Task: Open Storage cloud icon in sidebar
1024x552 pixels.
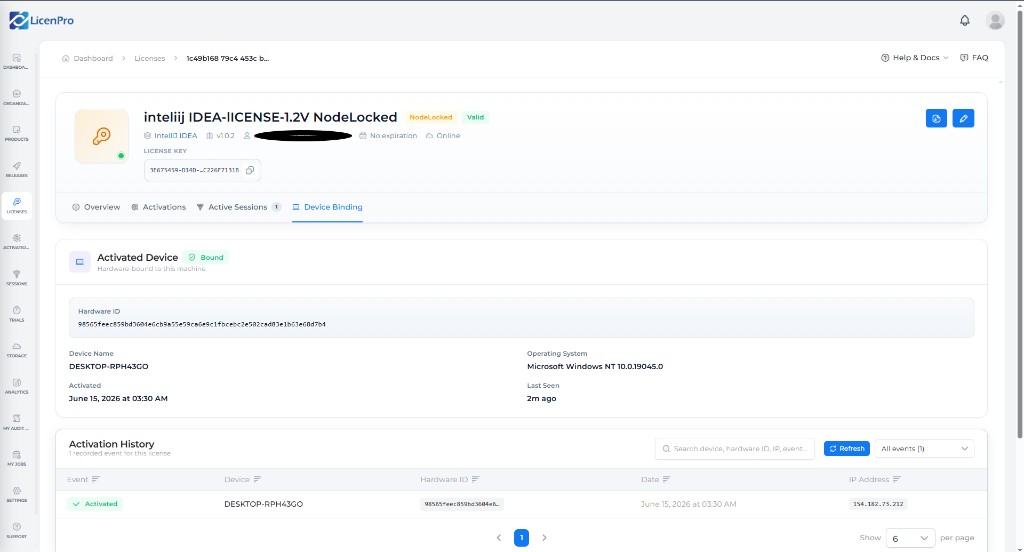Action: point(16,346)
